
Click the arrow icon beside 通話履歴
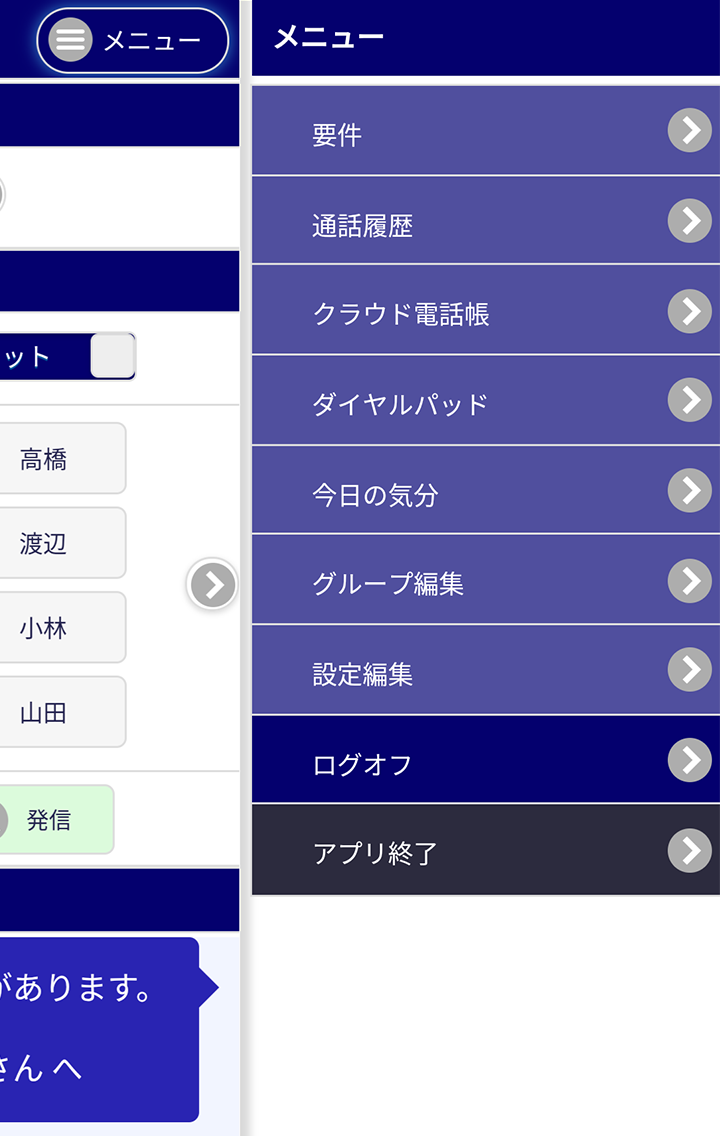tap(690, 221)
